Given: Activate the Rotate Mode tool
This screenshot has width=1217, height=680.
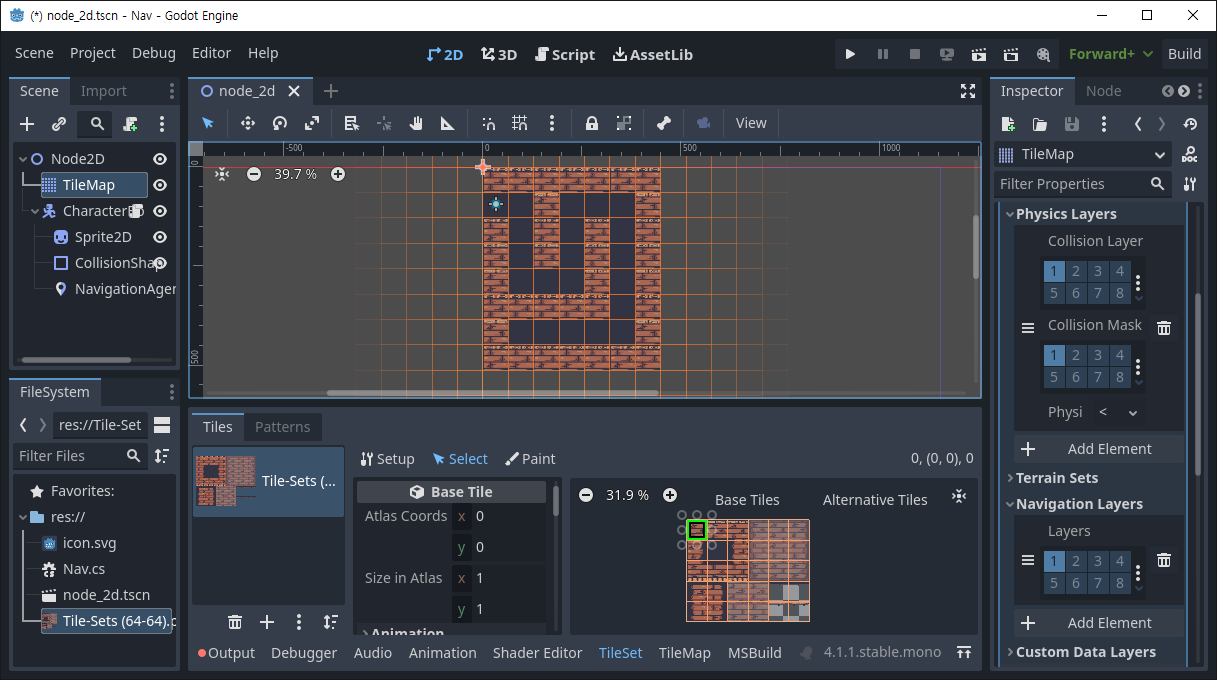Looking at the screenshot, I should click(280, 123).
